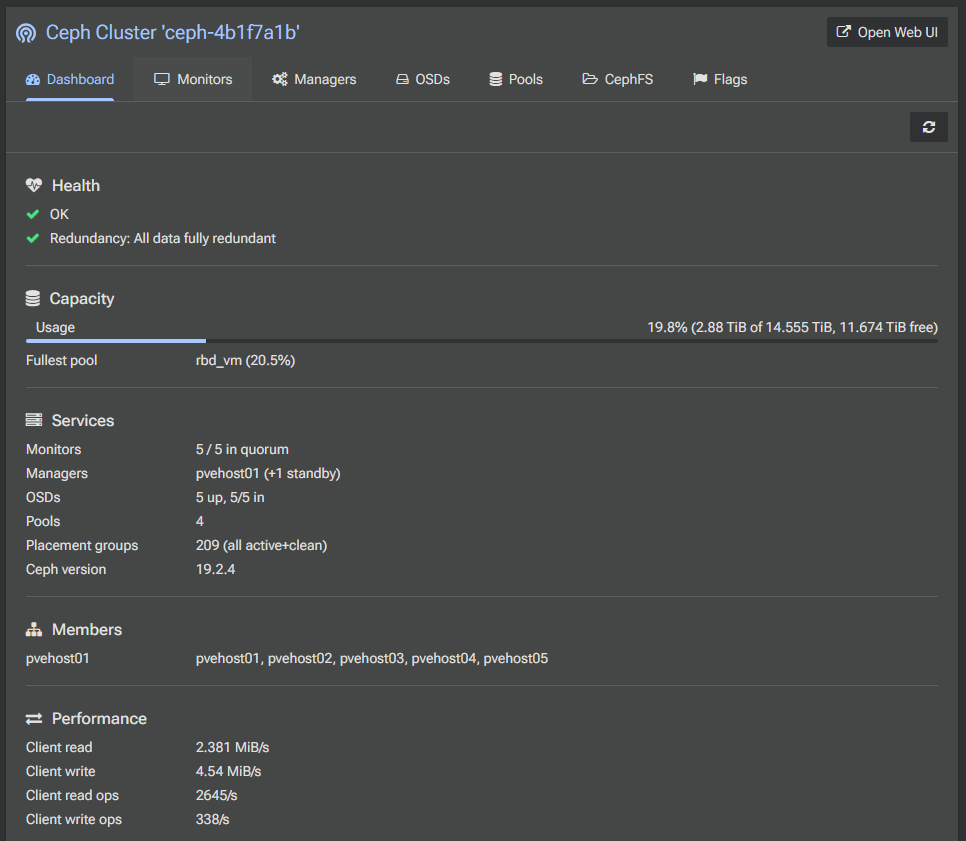This screenshot has height=841, width=966.
Task: Click the 'rbd_vm (20.5%)' pool value
Action: click(245, 360)
